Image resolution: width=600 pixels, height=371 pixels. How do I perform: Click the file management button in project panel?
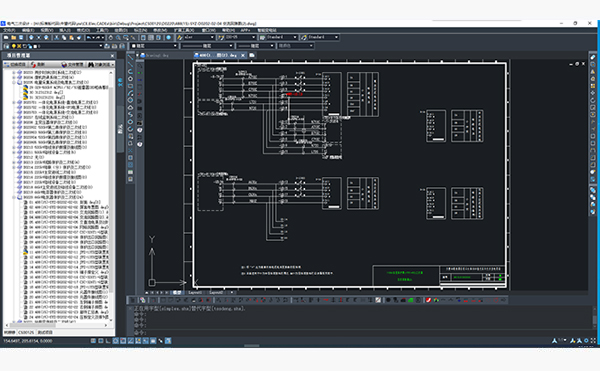pyautogui.click(x=73, y=65)
